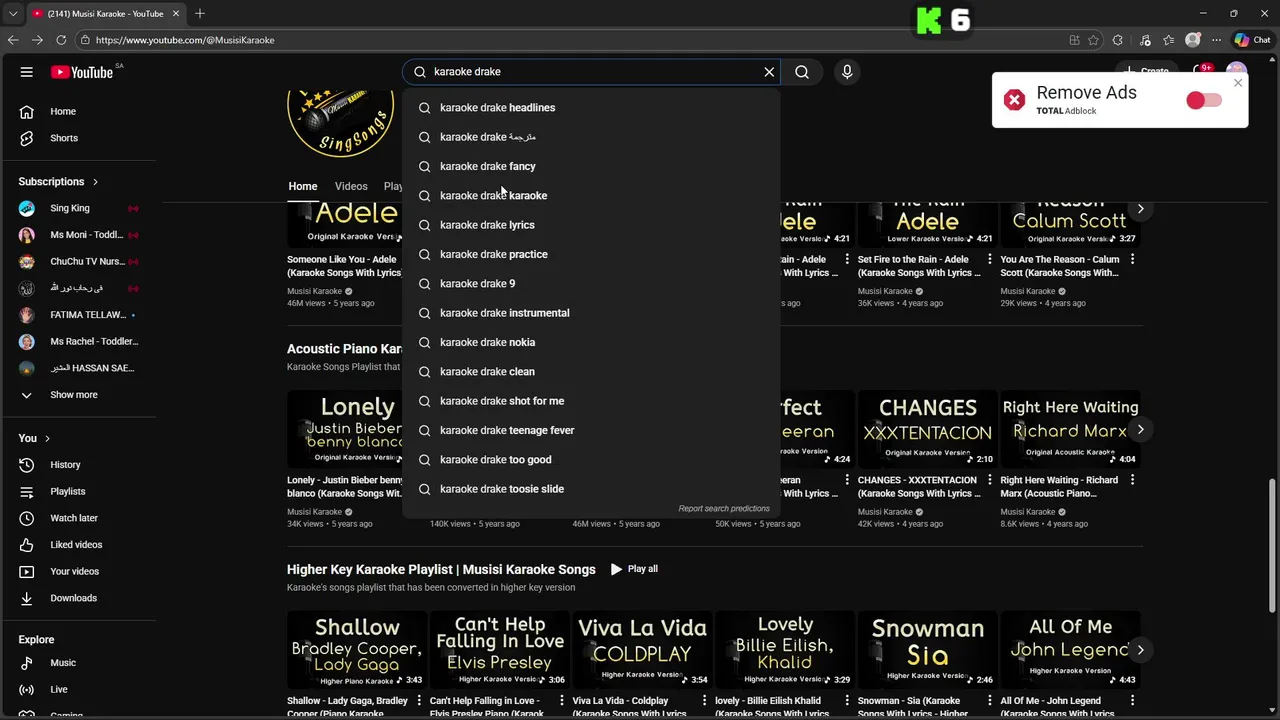Choose suggestion karaoke drake fancy
The width and height of the screenshot is (1280, 720).
pos(591,166)
